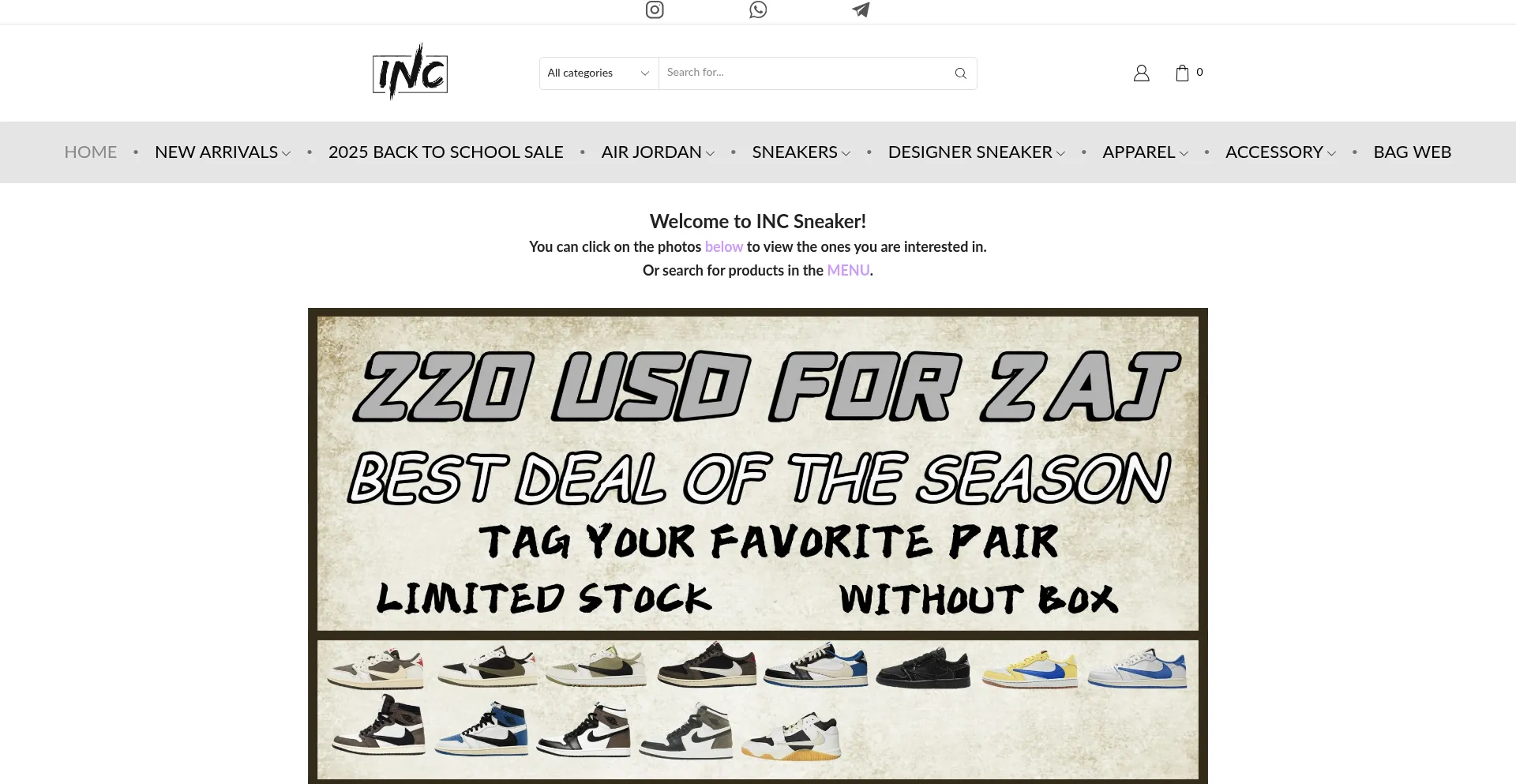This screenshot has width=1516, height=784.
Task: Expand the Sneakers submenu
Action: pos(846,153)
